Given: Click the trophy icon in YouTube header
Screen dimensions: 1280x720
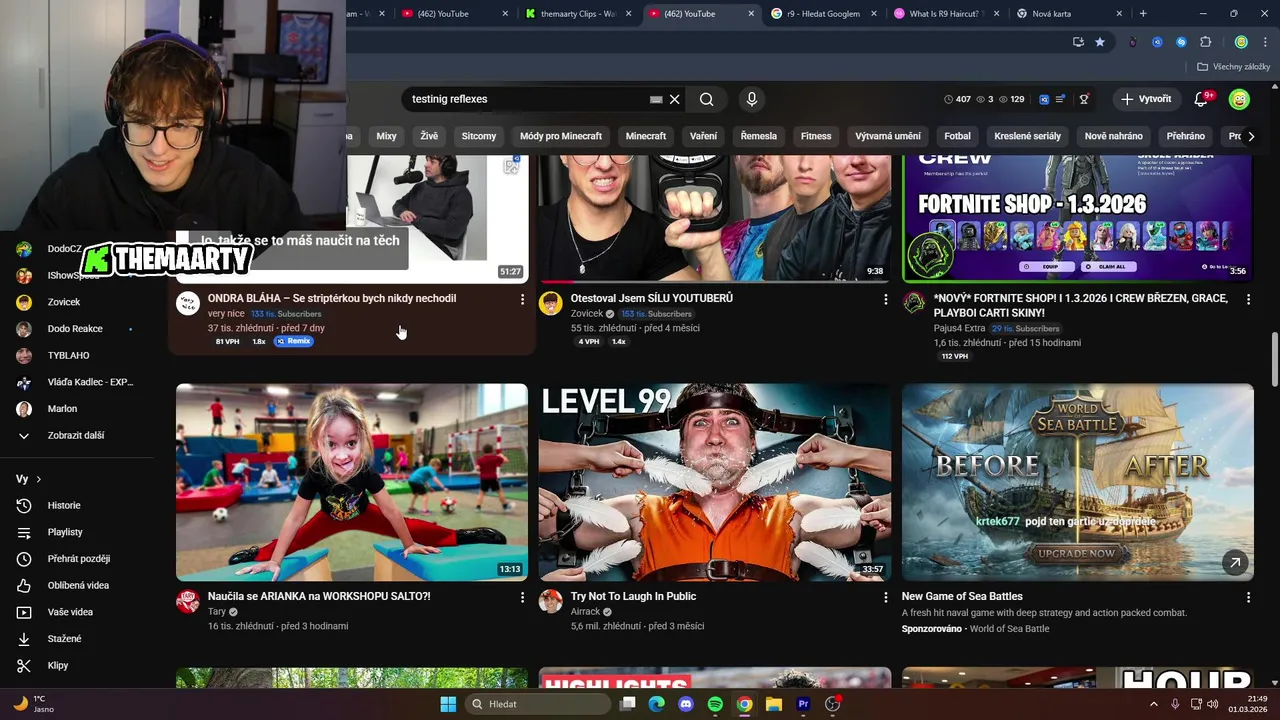Looking at the screenshot, I should (1084, 99).
